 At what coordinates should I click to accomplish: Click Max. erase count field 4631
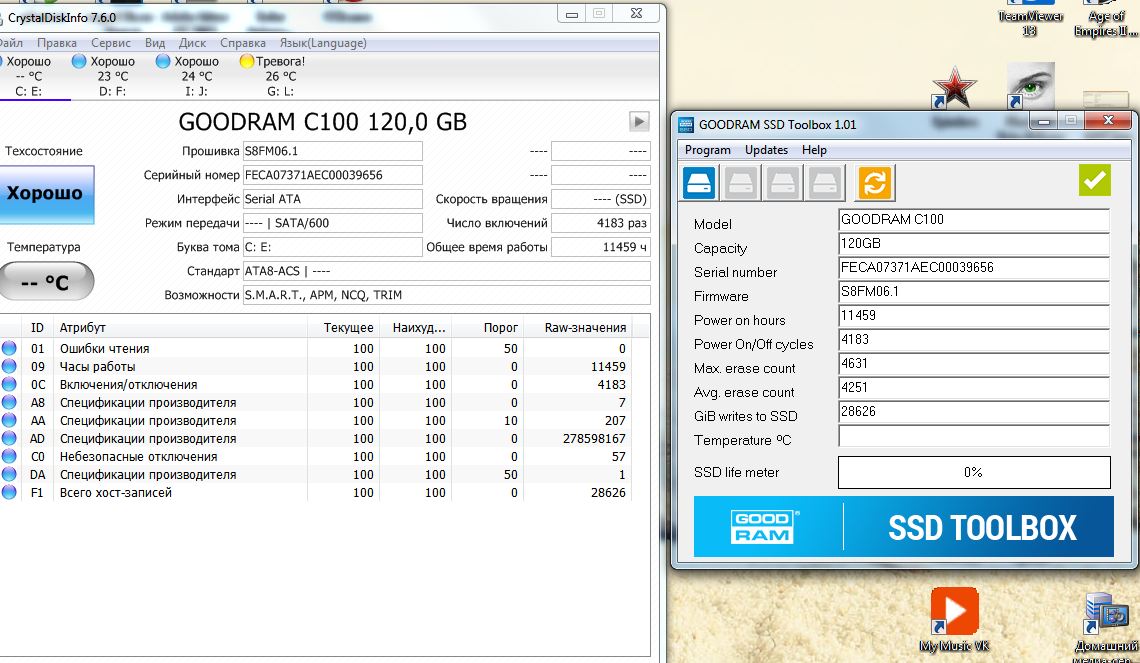tap(974, 363)
